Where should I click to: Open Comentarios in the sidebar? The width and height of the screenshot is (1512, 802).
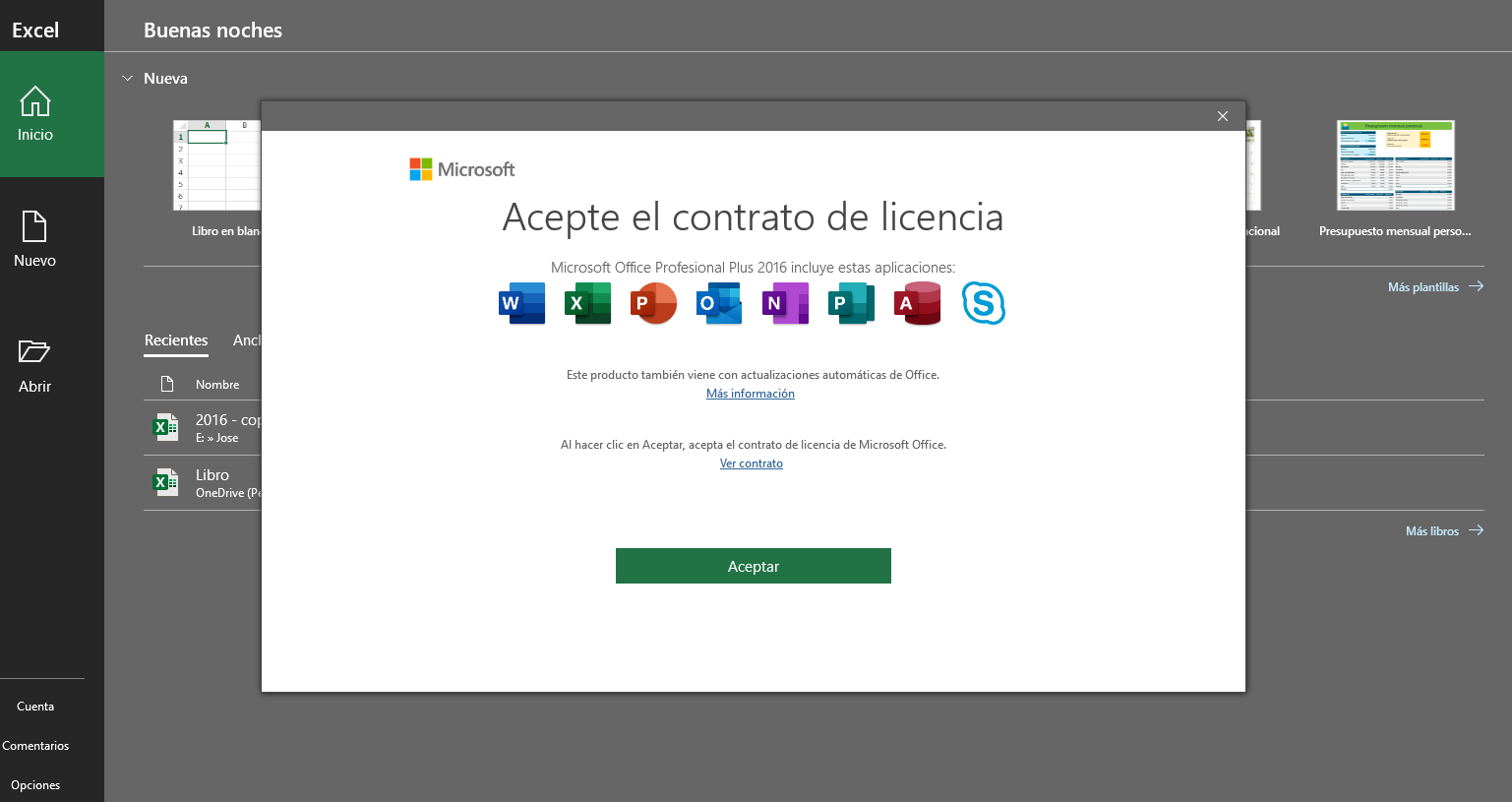tap(35, 746)
